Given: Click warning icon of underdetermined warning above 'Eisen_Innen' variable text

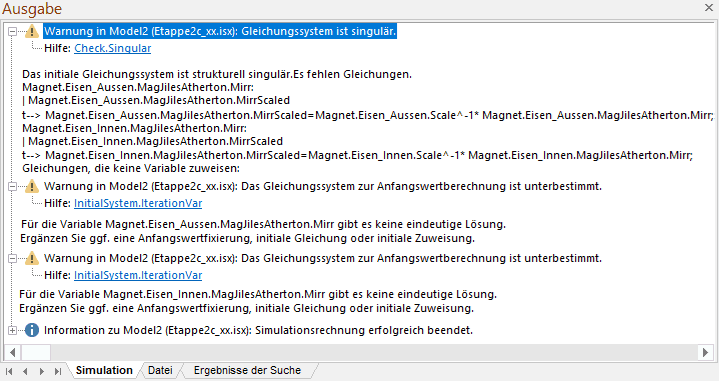Looking at the screenshot, I should coord(32,258).
